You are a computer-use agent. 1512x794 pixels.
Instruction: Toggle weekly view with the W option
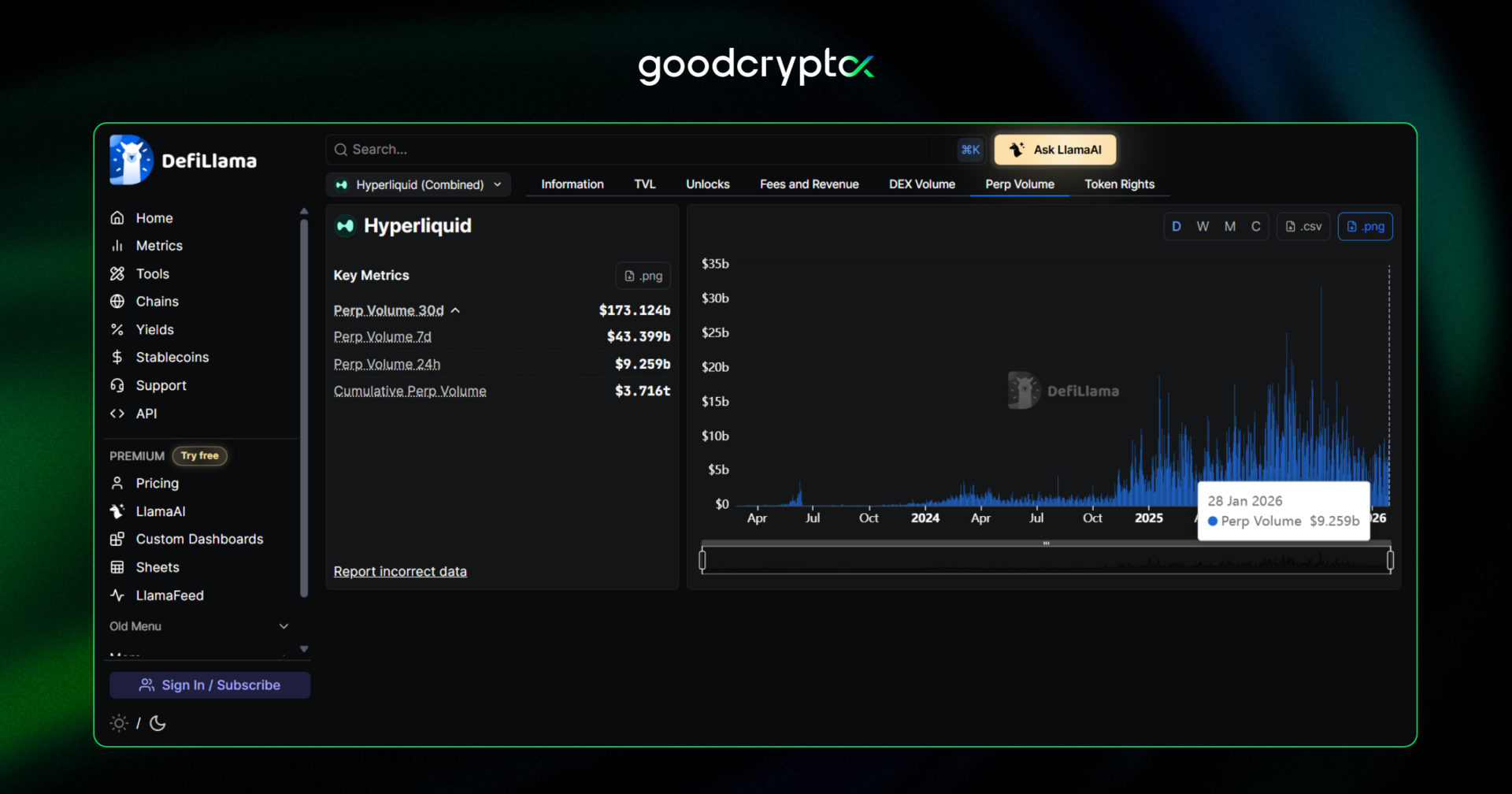pyautogui.click(x=1203, y=226)
